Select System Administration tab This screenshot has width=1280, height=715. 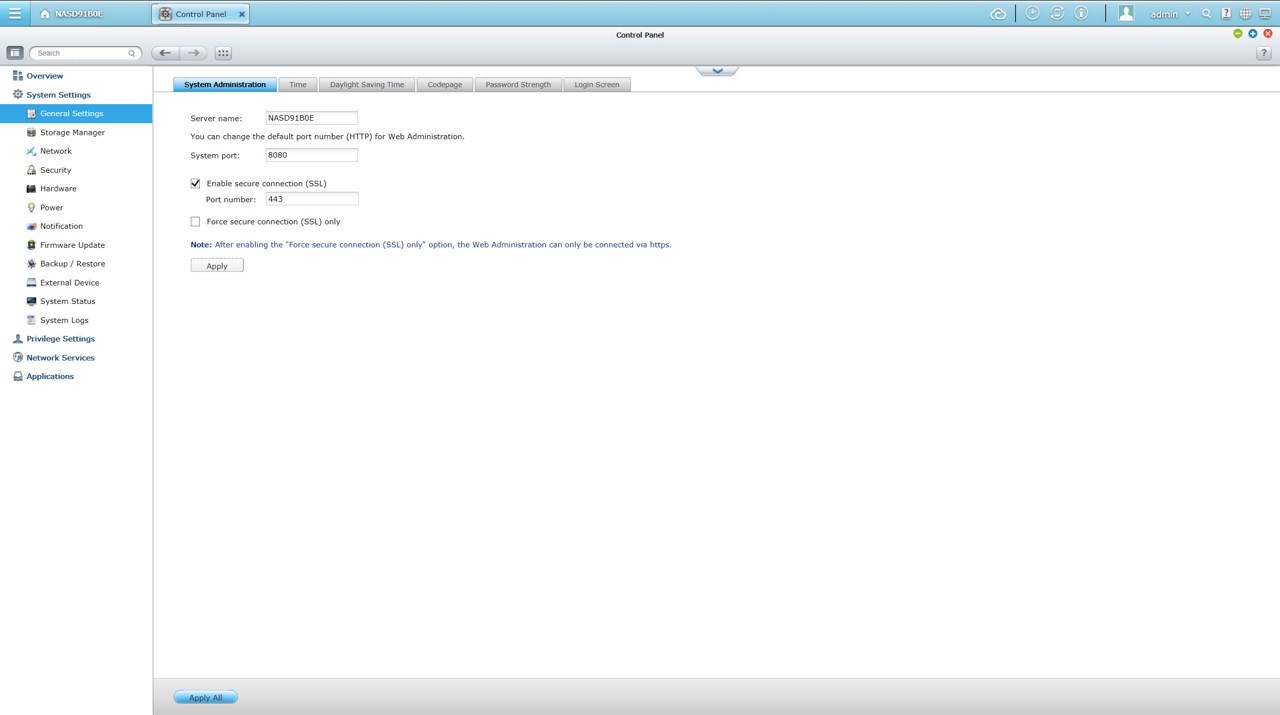point(225,84)
